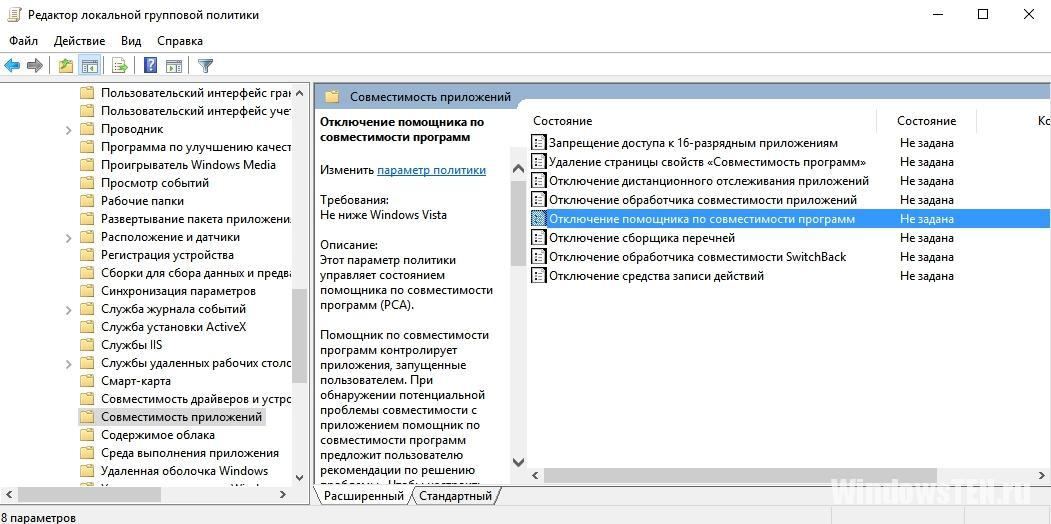The width and height of the screenshot is (1051, 524).
Task: Click the policy icon for Отключение сборщика перечней
Action: tap(538, 238)
